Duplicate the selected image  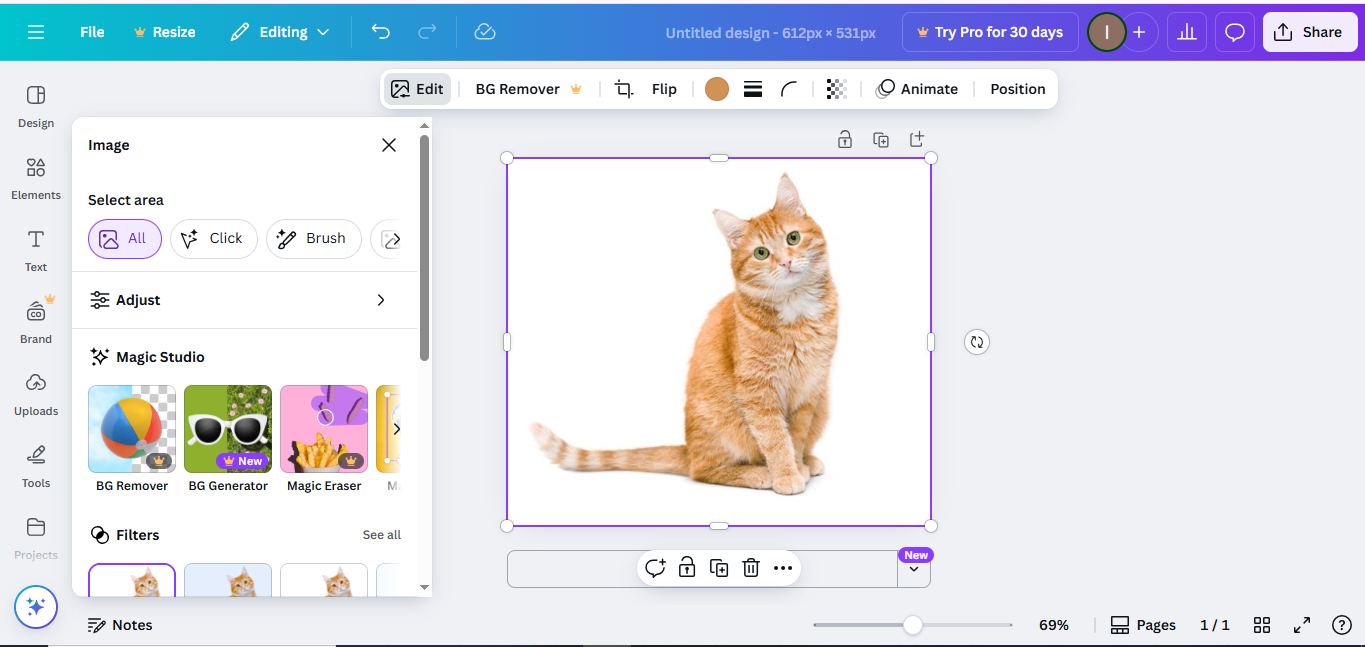[718, 567]
